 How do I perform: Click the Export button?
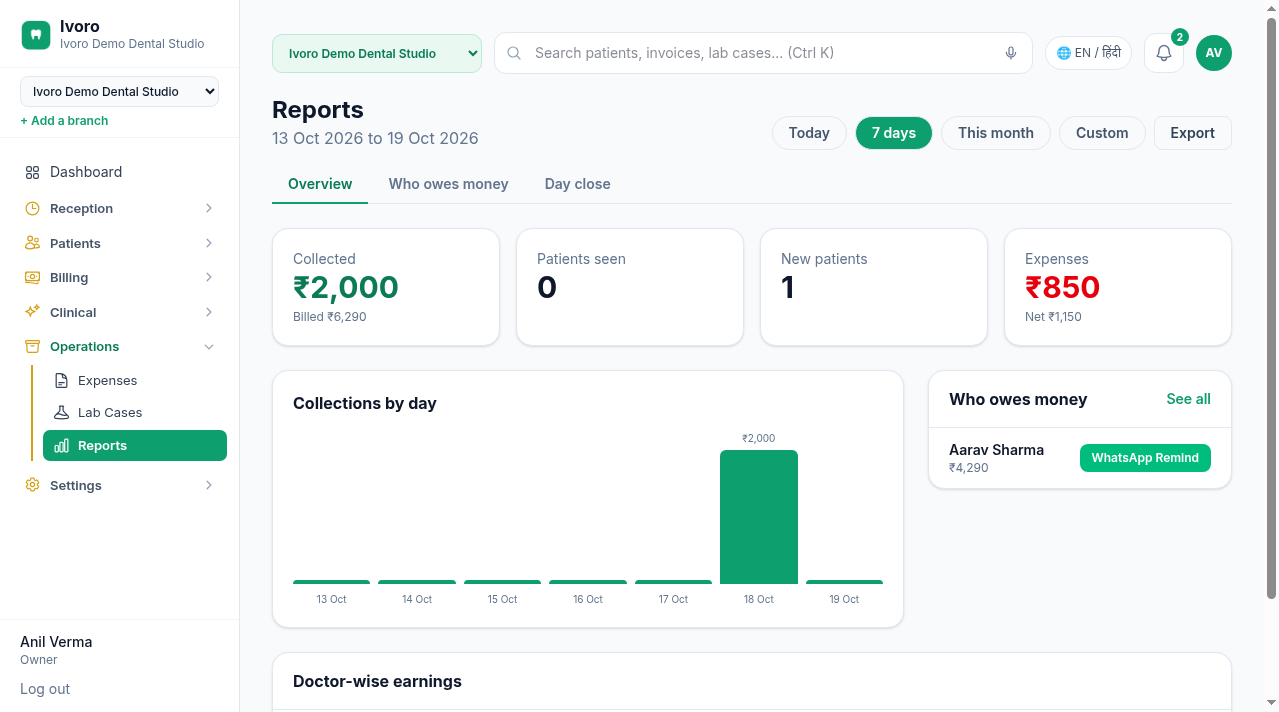click(1193, 133)
